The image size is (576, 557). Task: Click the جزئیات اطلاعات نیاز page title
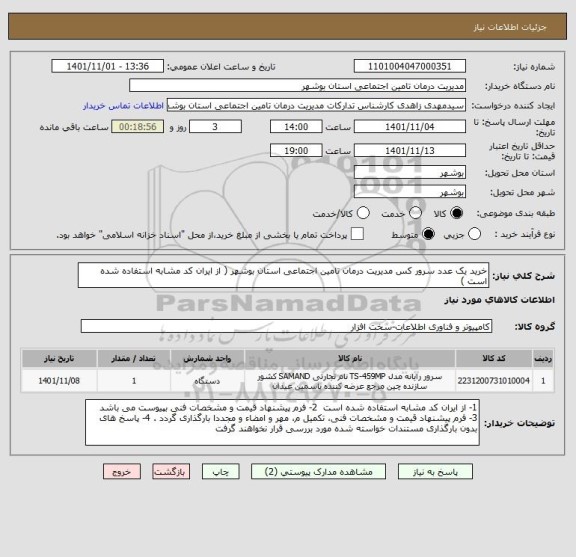coord(510,27)
